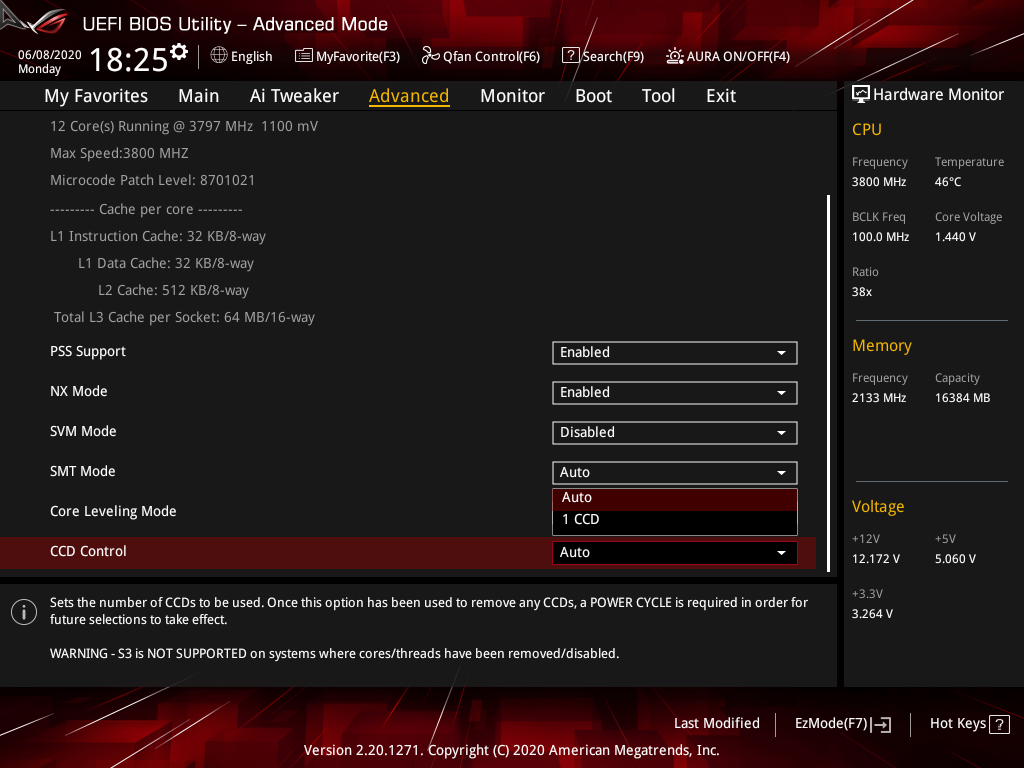Choose Auto in the open CCD list

[675, 498]
